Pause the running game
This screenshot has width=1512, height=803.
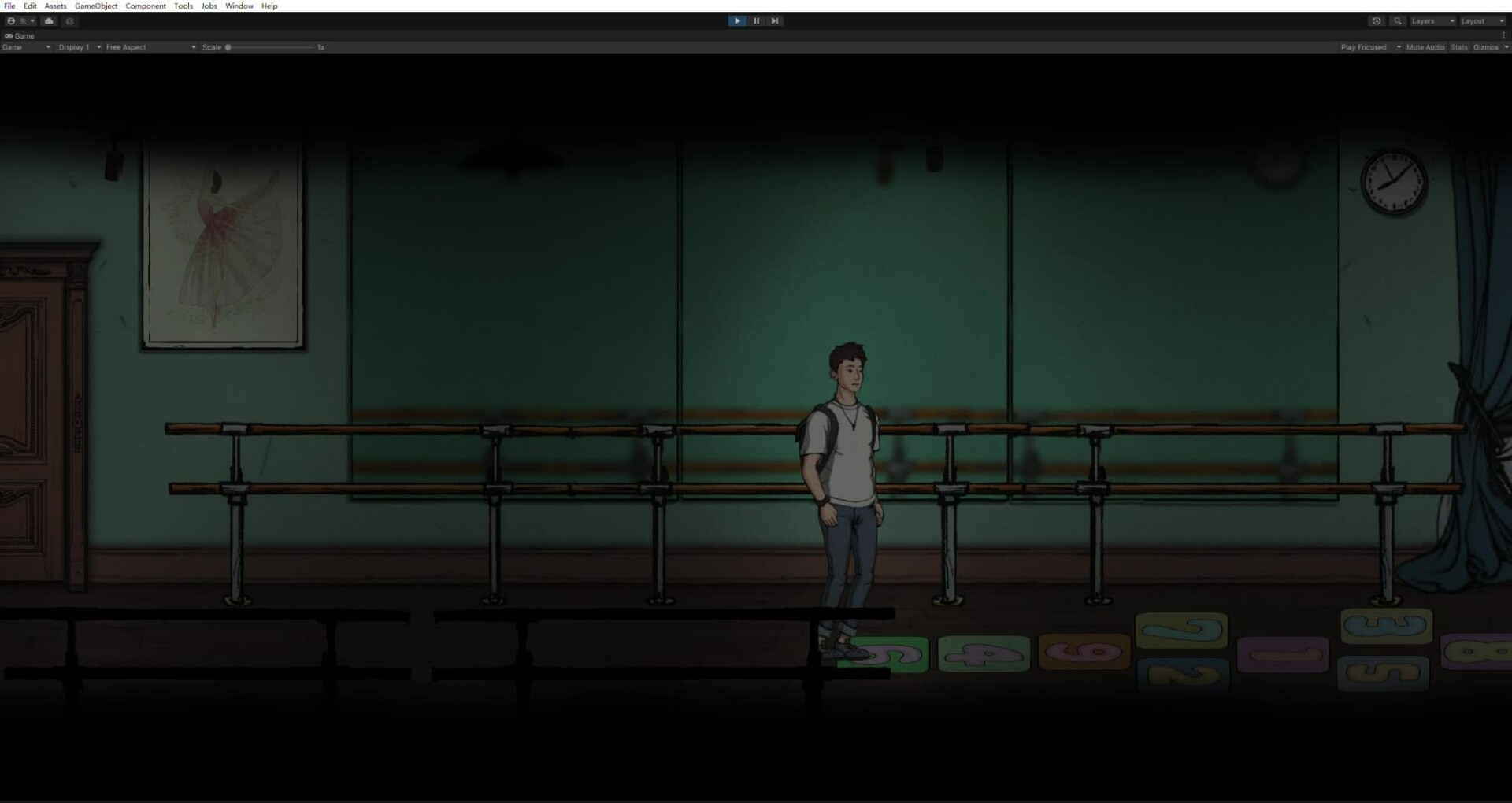(x=756, y=21)
